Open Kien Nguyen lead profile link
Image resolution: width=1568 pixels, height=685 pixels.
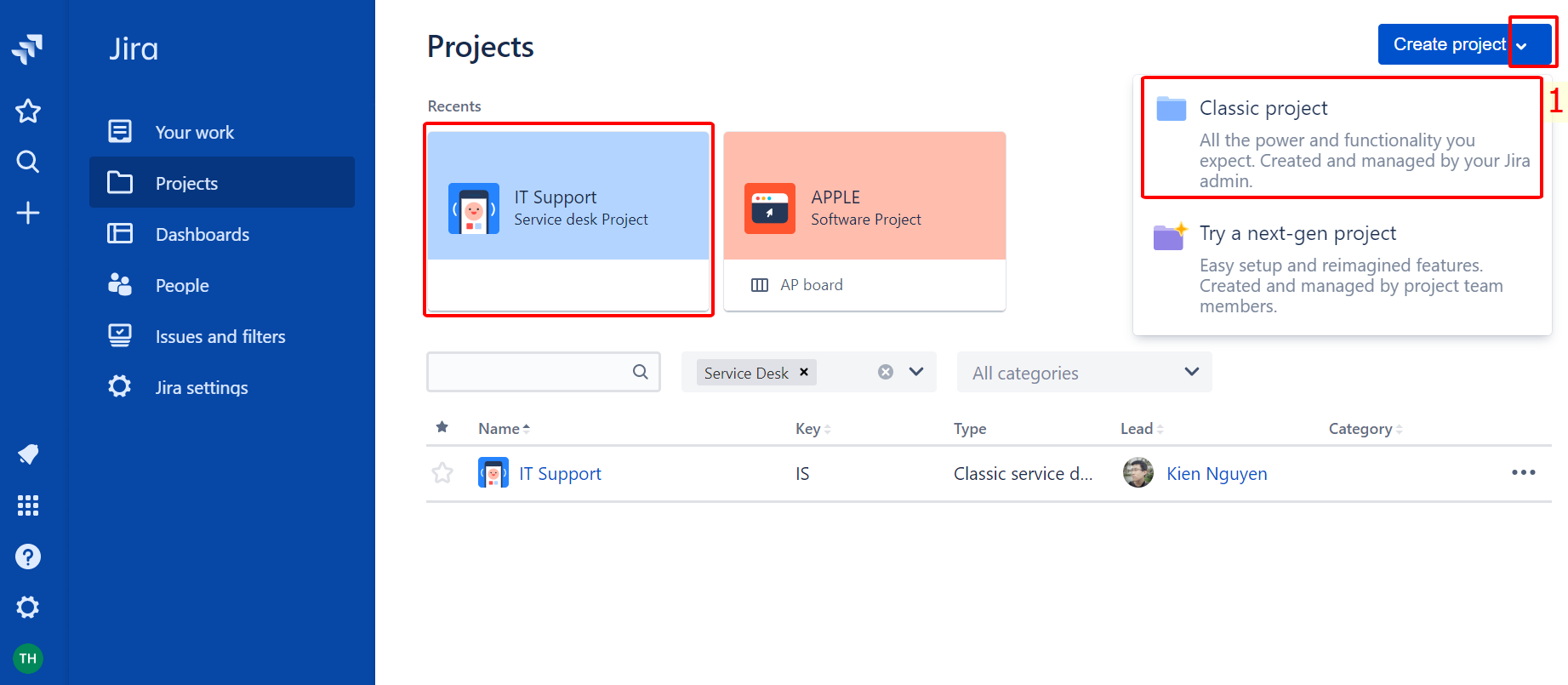(1216, 474)
